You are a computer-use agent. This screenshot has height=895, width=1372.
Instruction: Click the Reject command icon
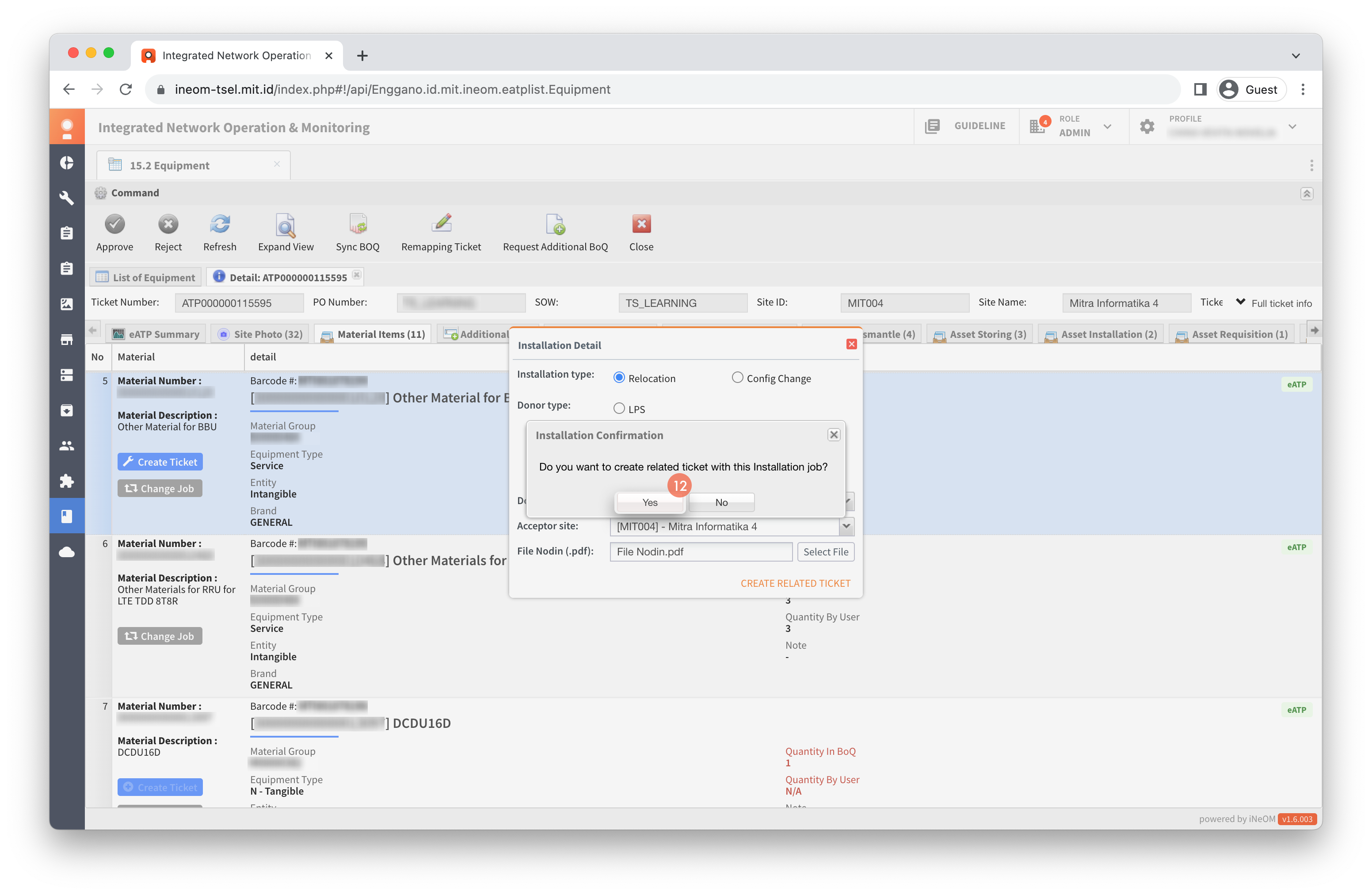pyautogui.click(x=168, y=224)
